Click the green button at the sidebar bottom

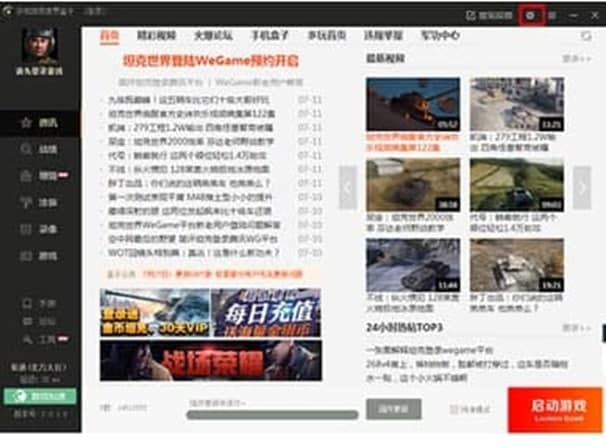tap(40, 396)
